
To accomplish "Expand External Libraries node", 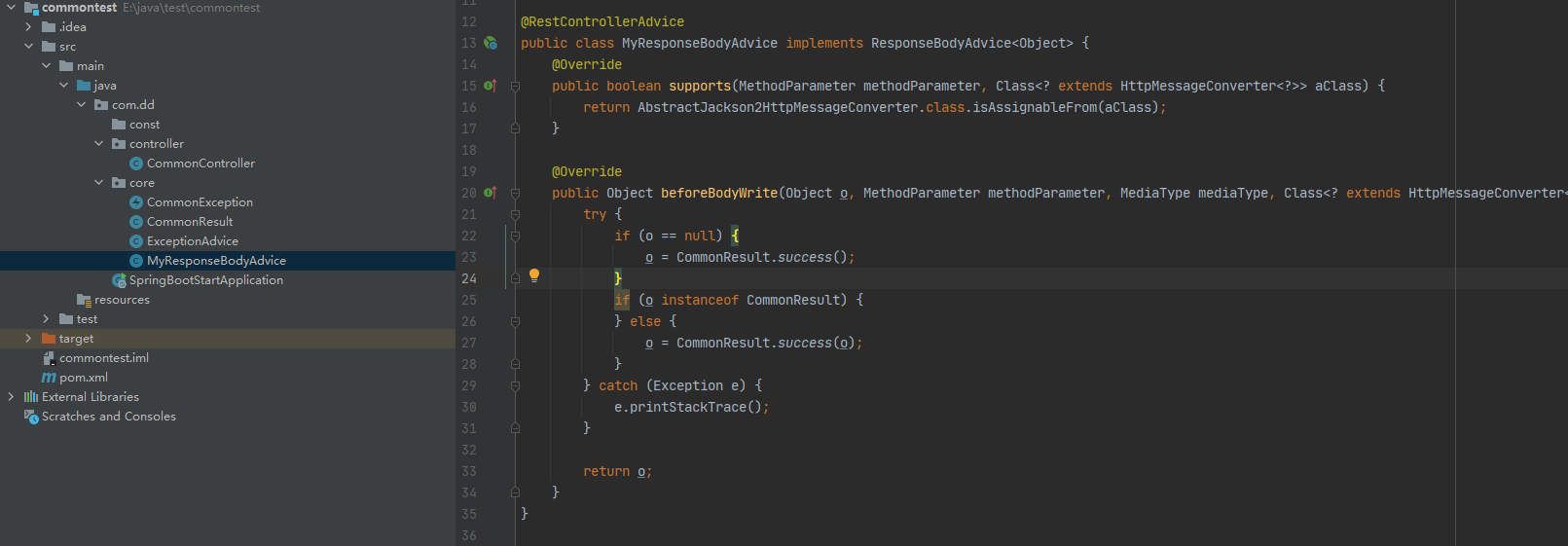I will 12,397.
